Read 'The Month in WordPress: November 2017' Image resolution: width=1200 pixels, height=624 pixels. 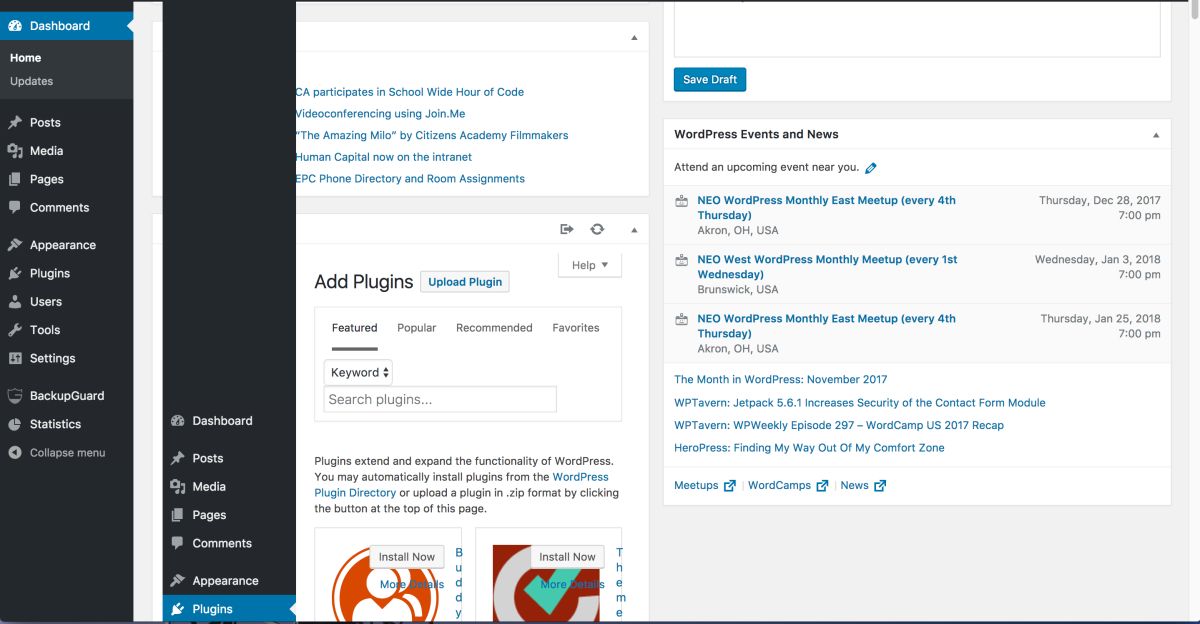coord(781,380)
